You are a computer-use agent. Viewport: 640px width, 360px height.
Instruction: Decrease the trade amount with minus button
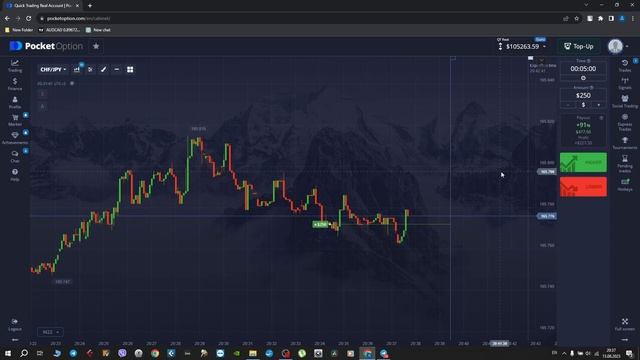[x=568, y=105]
